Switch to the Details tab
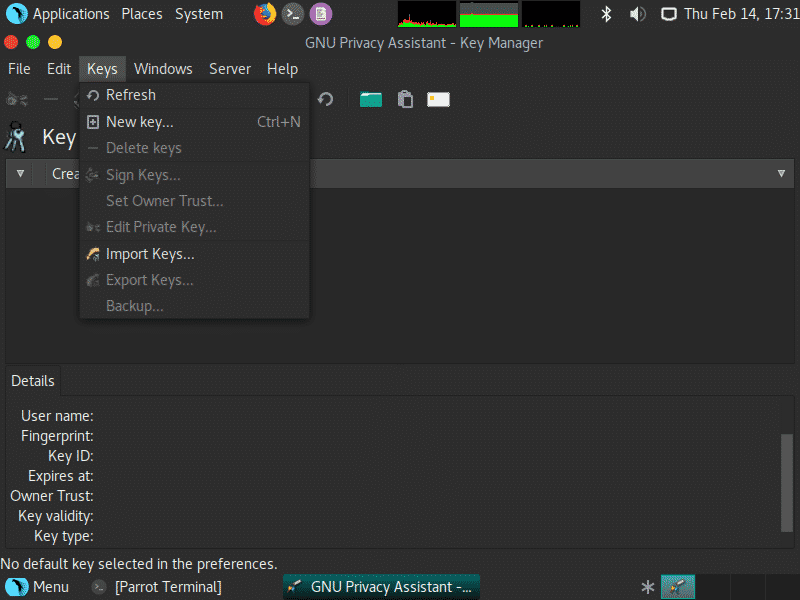This screenshot has height=600, width=800. click(33, 381)
